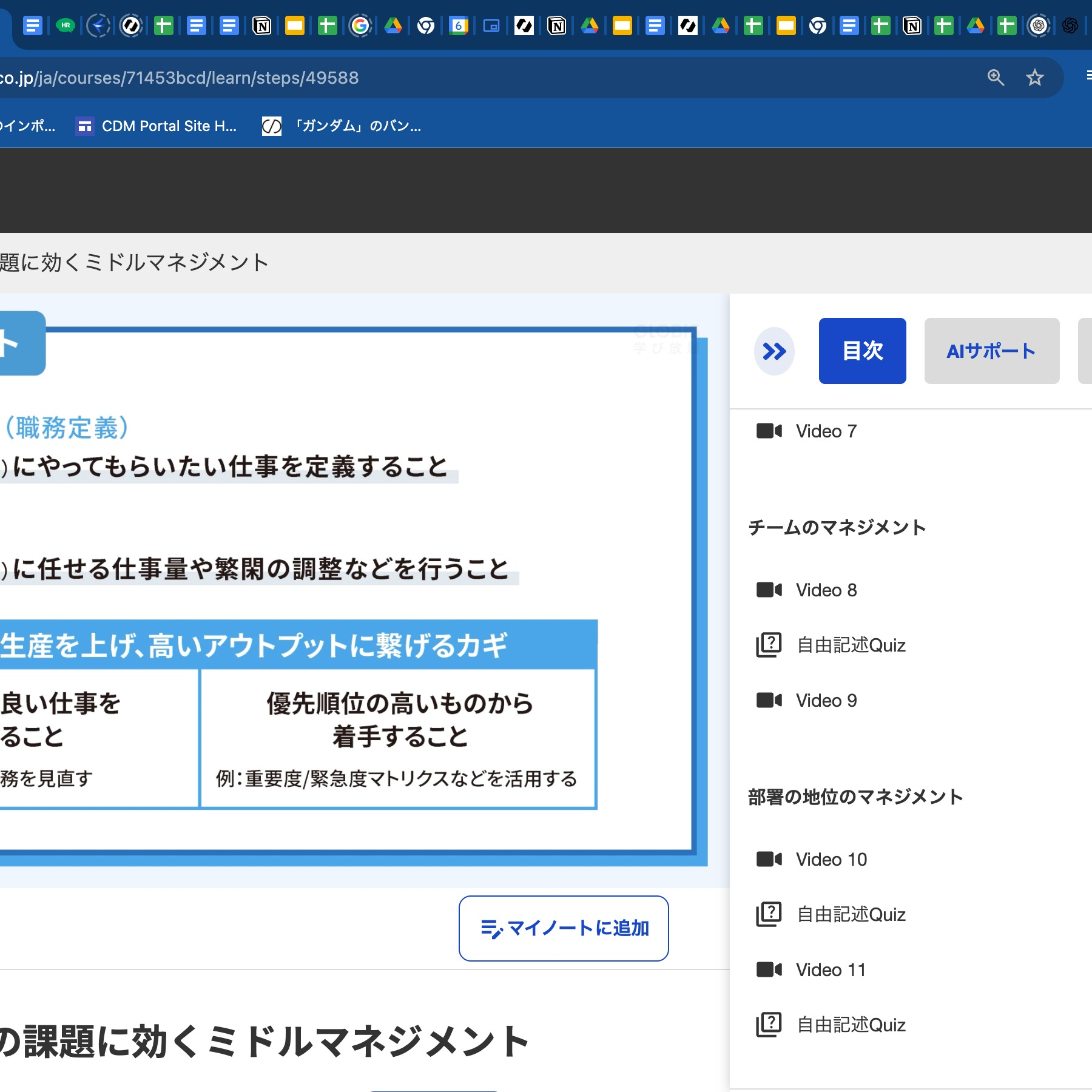Click quiz icon below Video 11

(x=769, y=1025)
